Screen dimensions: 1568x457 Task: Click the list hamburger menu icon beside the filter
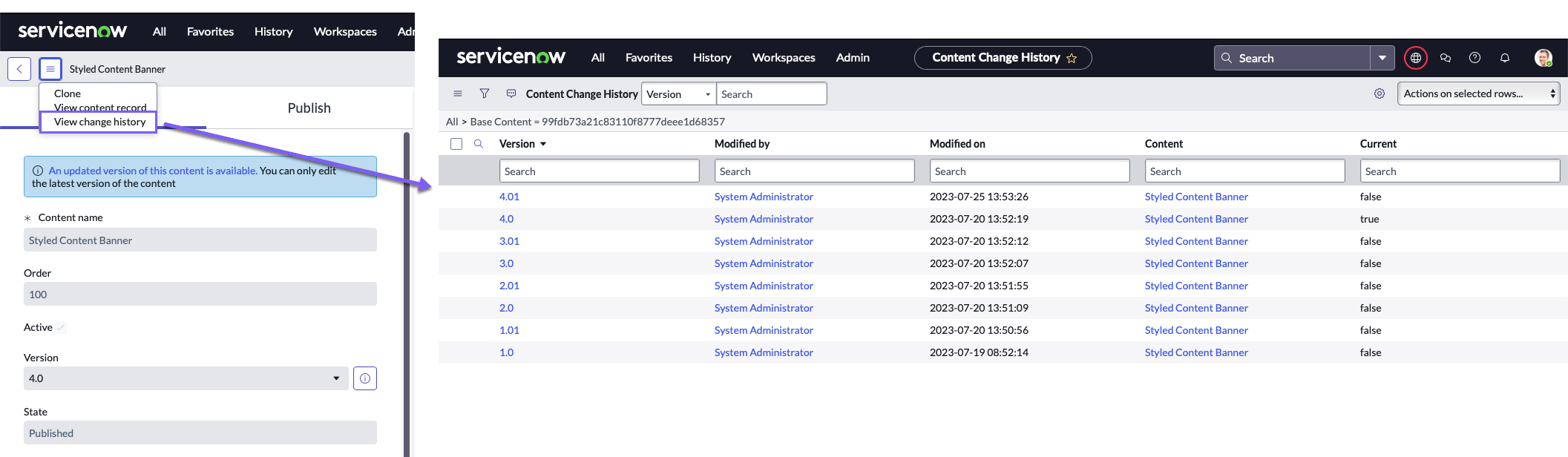[458, 93]
